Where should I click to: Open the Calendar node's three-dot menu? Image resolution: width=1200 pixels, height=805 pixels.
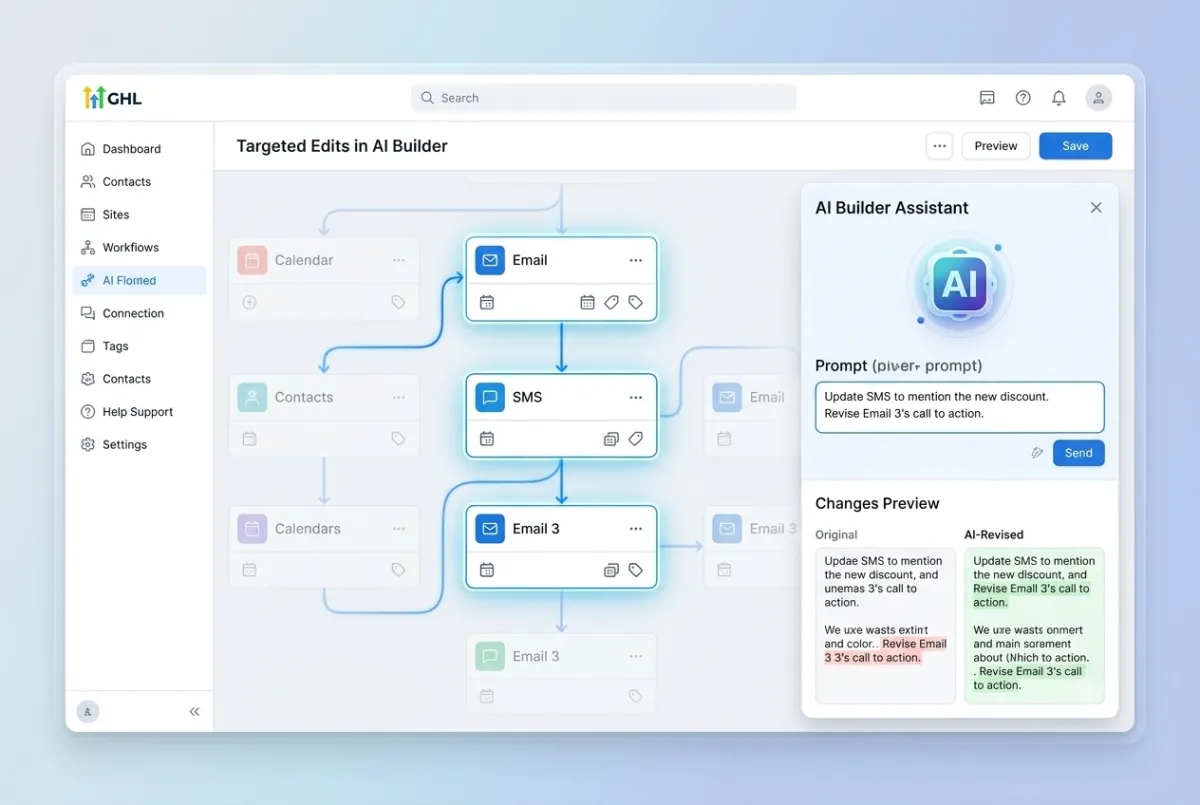click(x=399, y=260)
